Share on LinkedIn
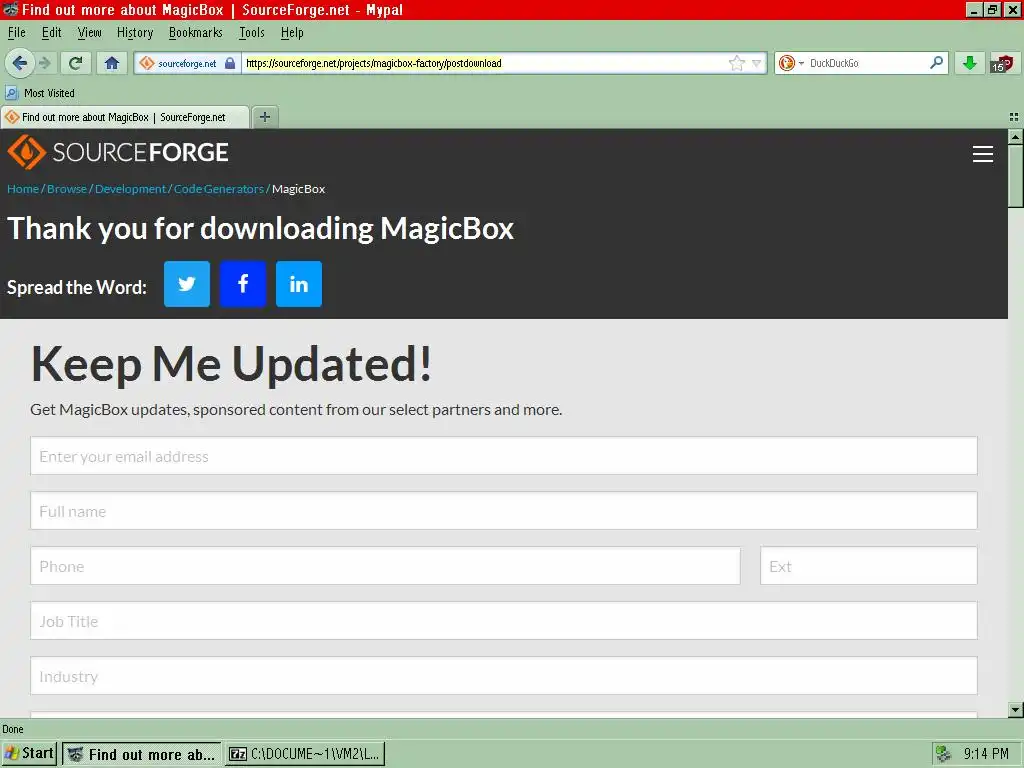 [x=299, y=284]
